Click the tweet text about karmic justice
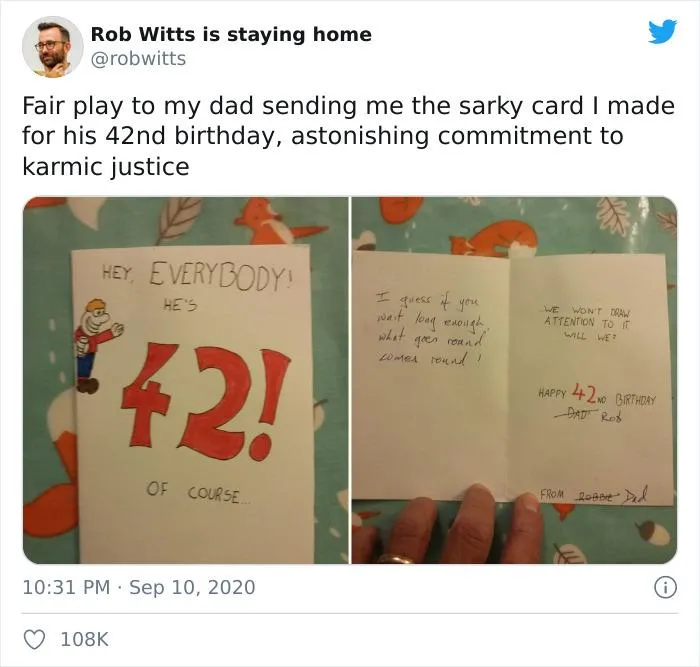Screen dimensions: 700x667 (348, 136)
